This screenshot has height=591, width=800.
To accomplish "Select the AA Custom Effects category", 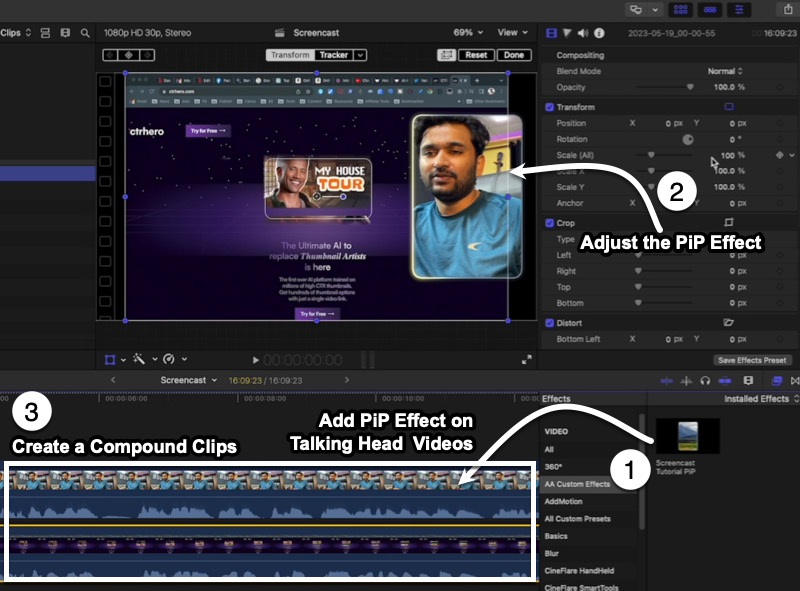I will tap(577, 484).
